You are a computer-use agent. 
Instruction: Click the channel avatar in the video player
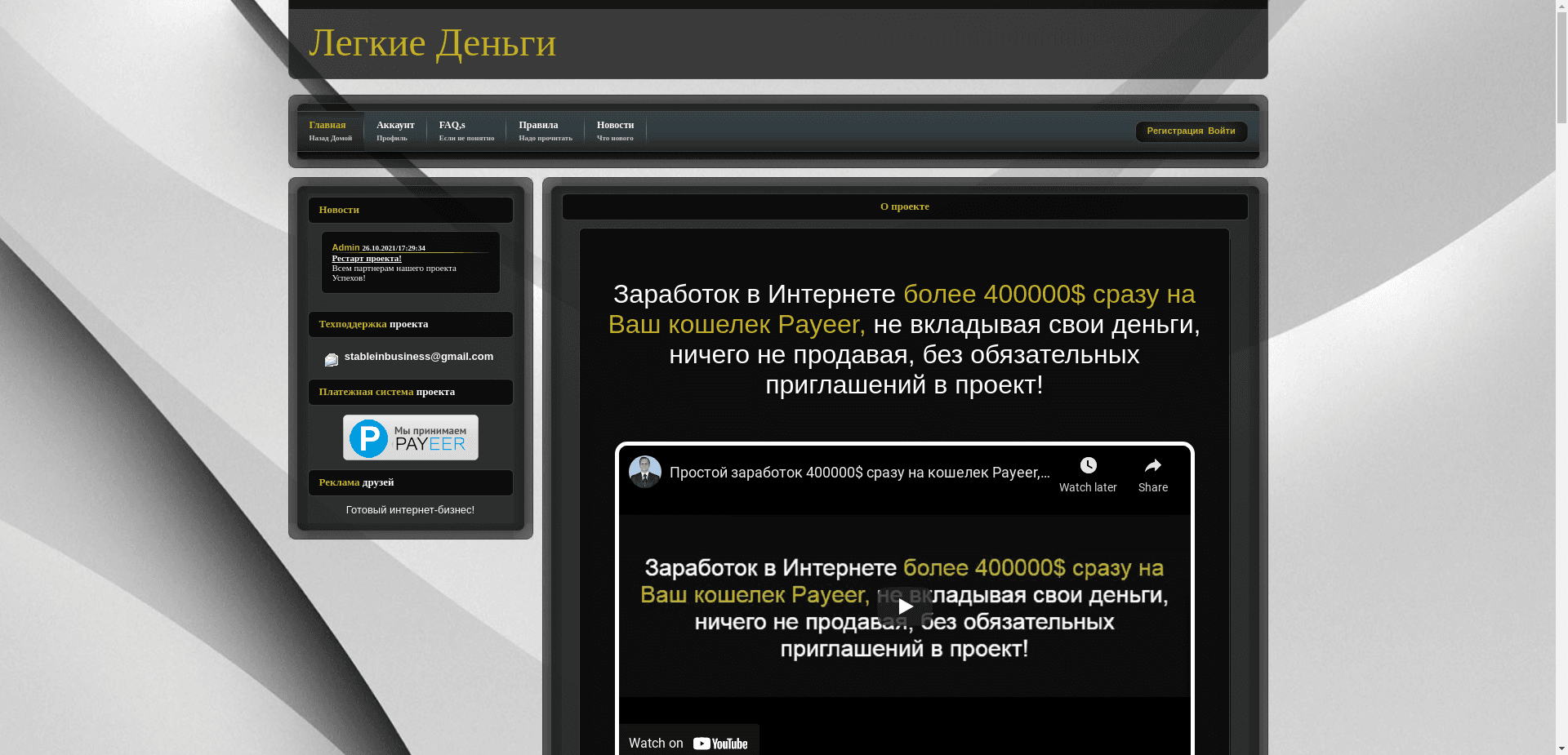click(644, 472)
